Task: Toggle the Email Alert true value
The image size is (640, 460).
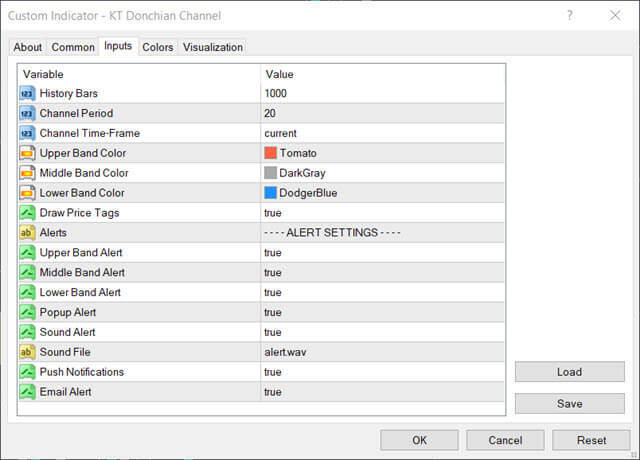Action: point(273,392)
